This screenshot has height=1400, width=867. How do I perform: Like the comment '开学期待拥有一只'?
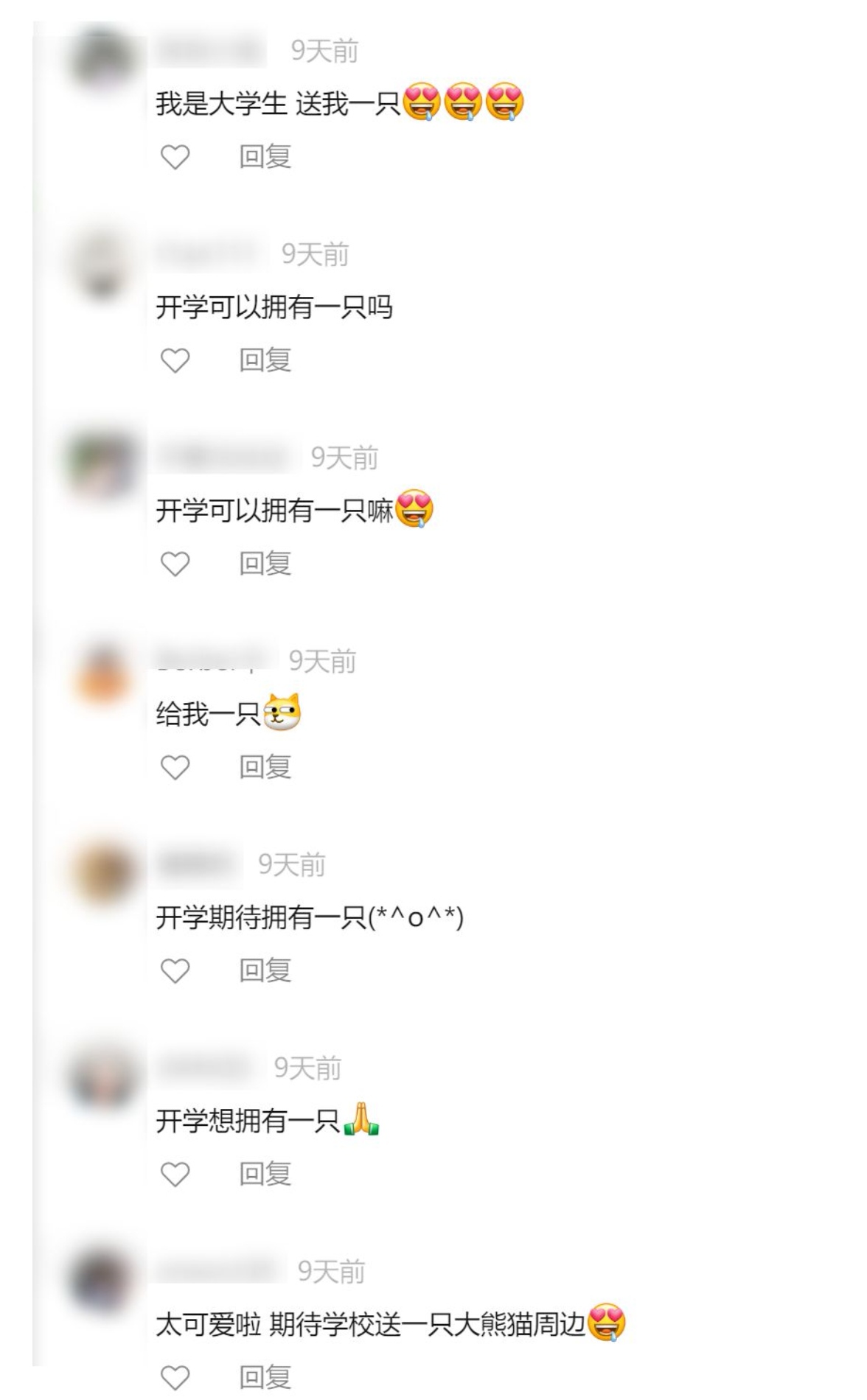pyautogui.click(x=175, y=970)
